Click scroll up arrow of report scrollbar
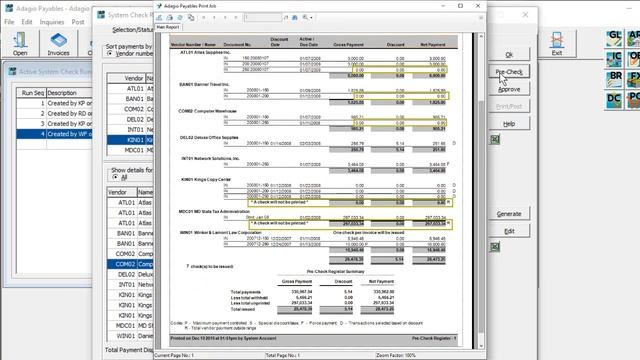Viewport: 640px width, 360px height. [x=481, y=36]
